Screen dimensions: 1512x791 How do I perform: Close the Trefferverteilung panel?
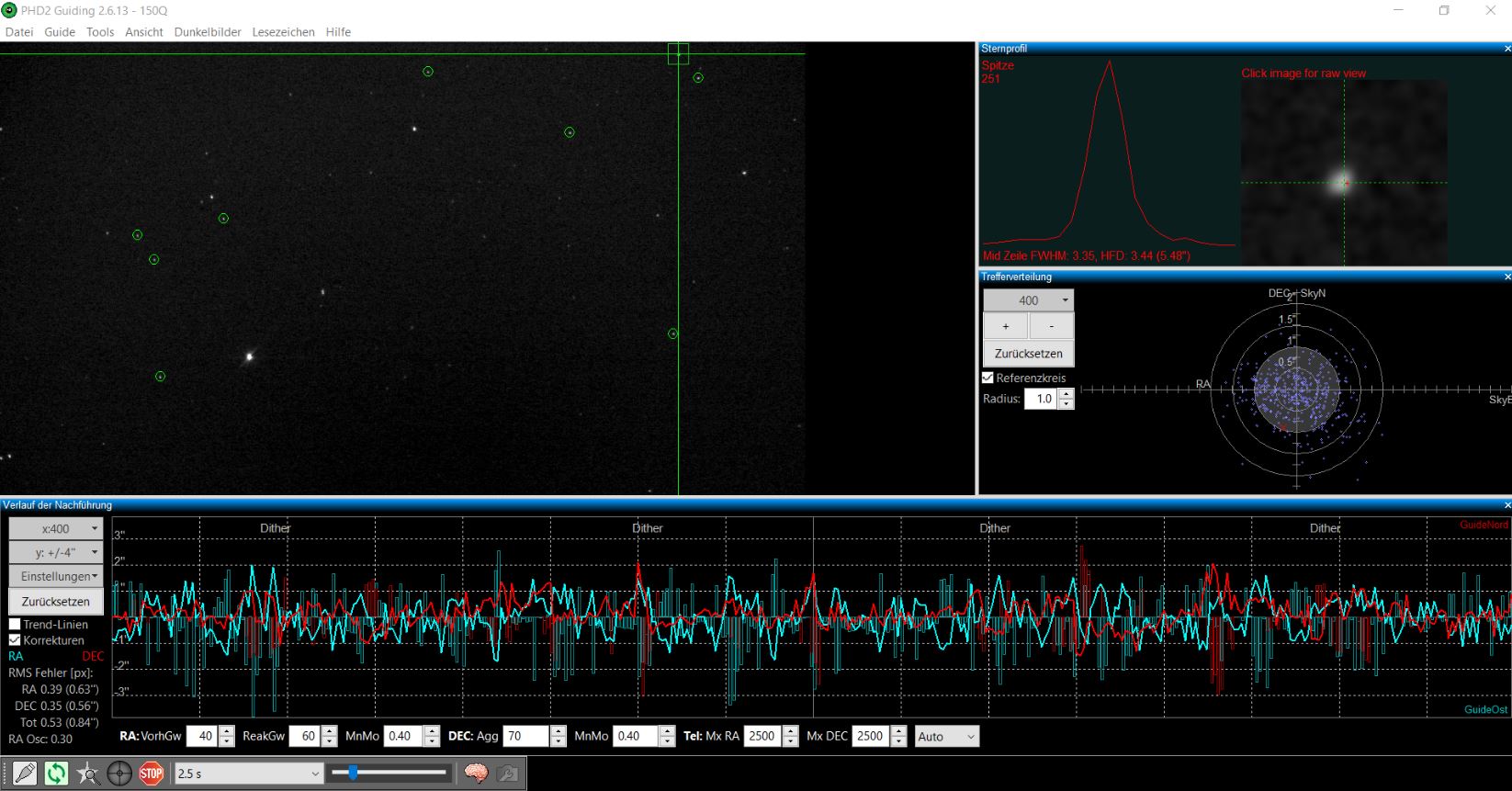point(1506,277)
